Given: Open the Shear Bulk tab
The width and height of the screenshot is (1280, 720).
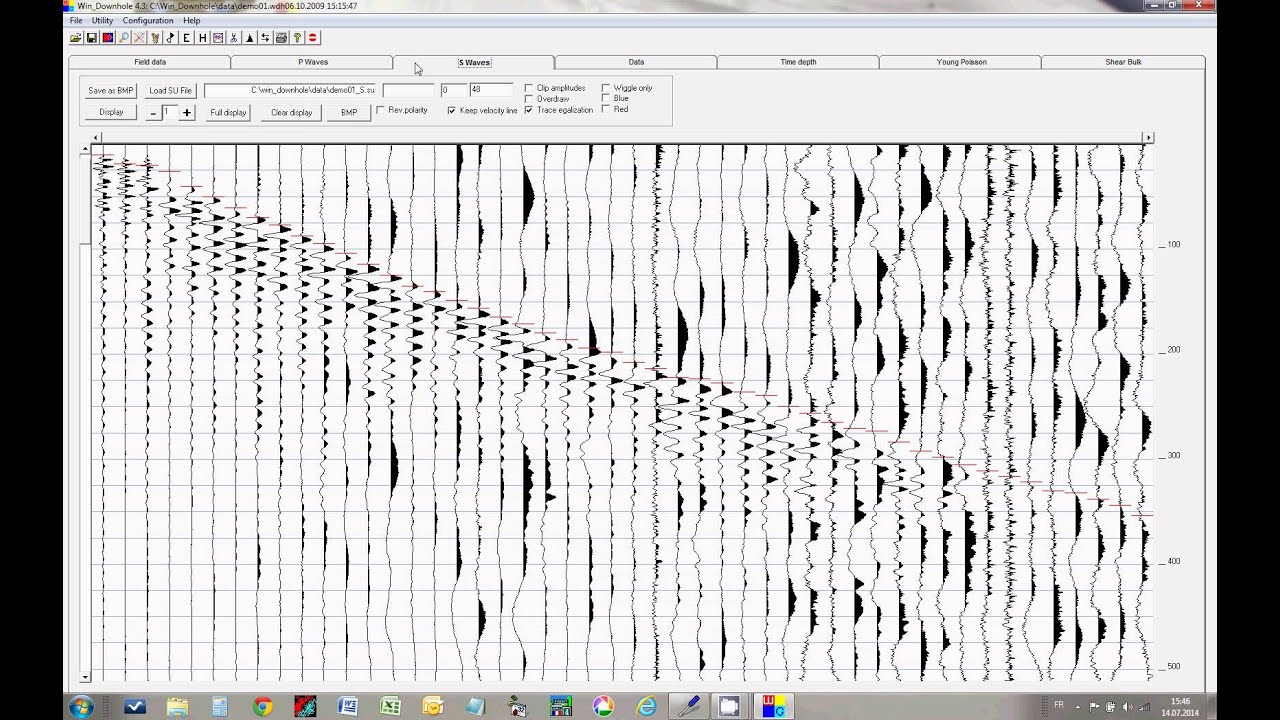Looking at the screenshot, I should click(x=1123, y=62).
